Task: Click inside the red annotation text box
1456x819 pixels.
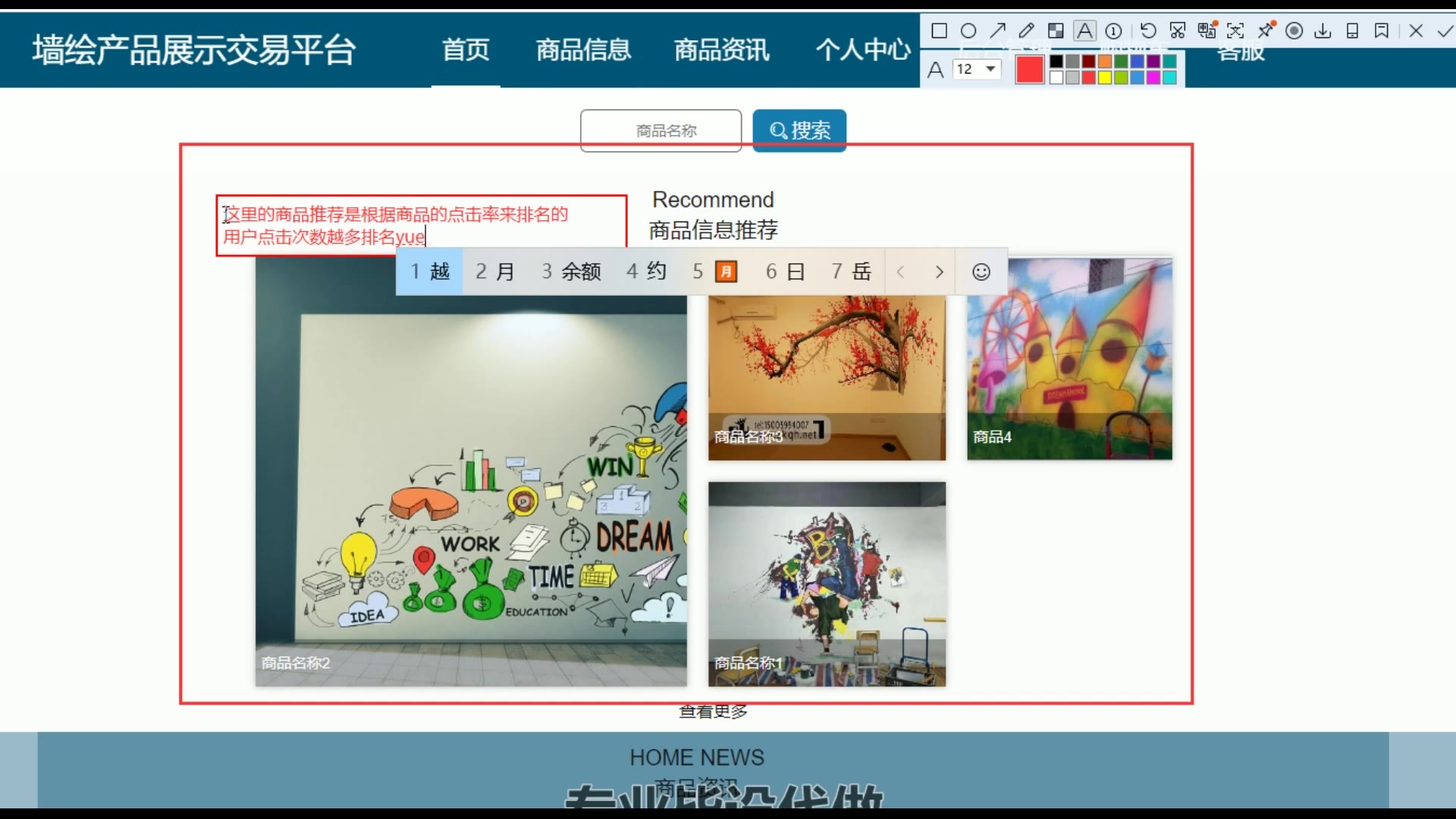Action: click(421, 225)
